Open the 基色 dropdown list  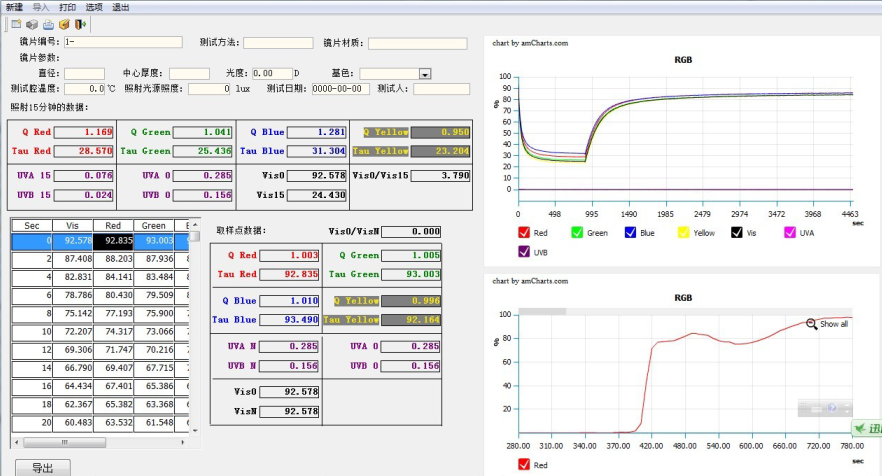(425, 74)
